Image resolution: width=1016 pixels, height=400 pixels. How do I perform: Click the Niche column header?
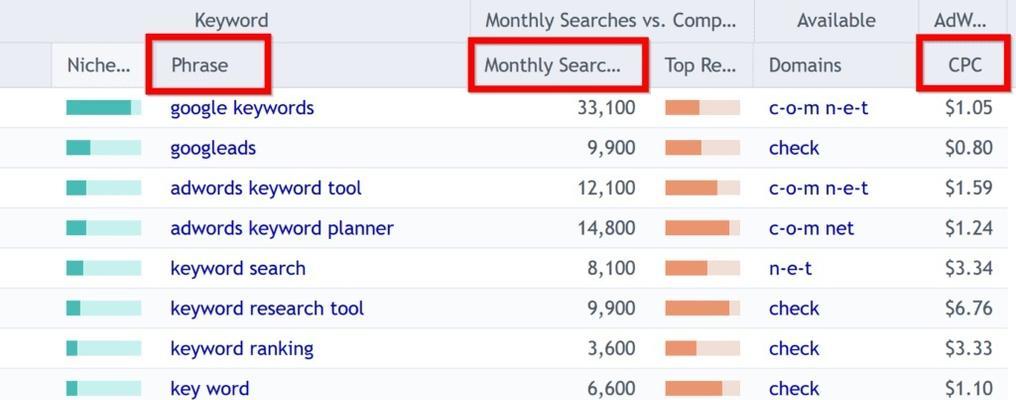pyautogui.click(x=98, y=65)
